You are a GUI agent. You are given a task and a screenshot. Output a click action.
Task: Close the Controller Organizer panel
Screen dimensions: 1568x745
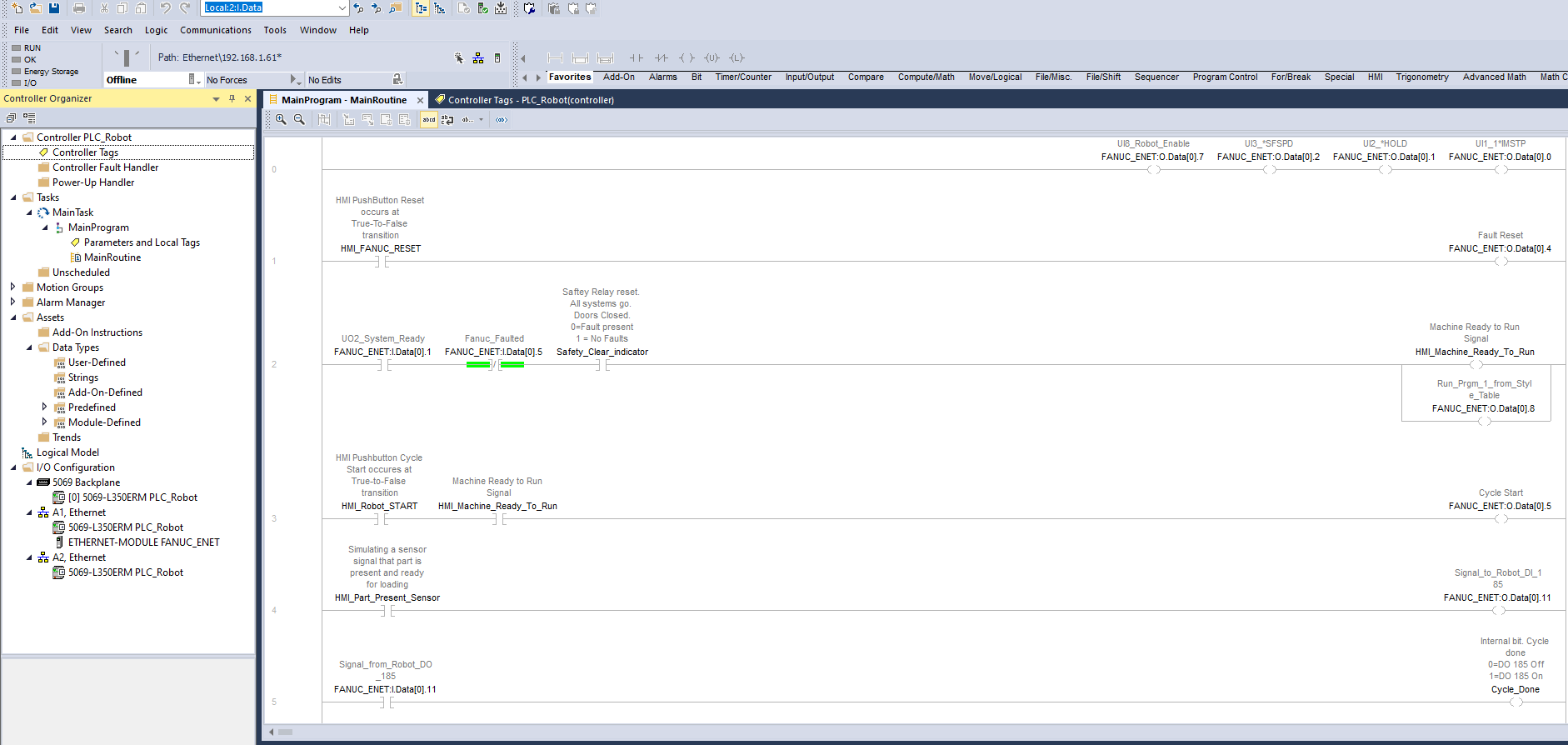pyautogui.click(x=247, y=98)
